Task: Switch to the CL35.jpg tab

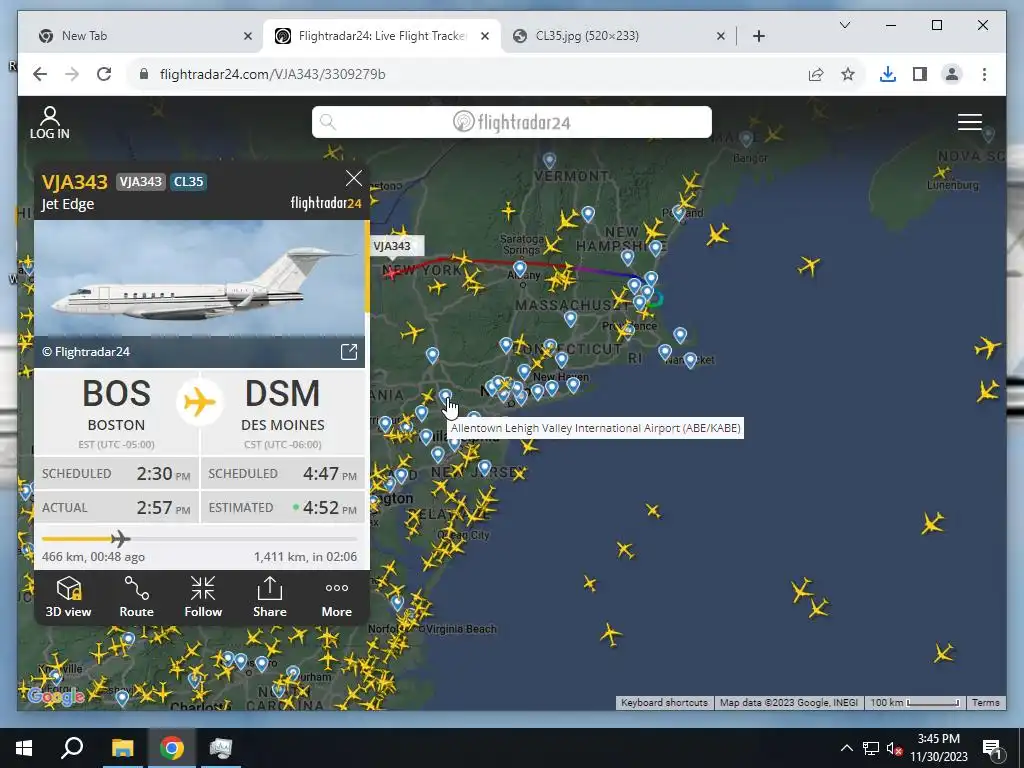Action: 615,36
